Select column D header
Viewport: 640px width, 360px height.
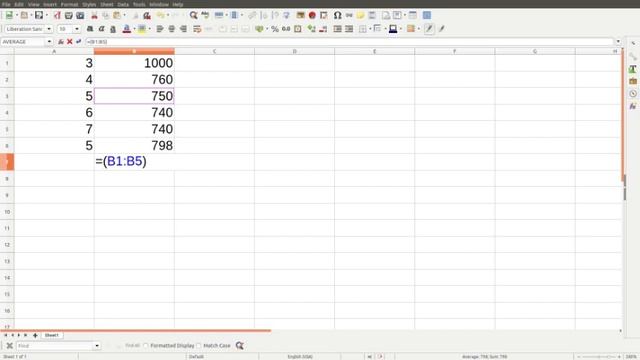tap(294, 51)
